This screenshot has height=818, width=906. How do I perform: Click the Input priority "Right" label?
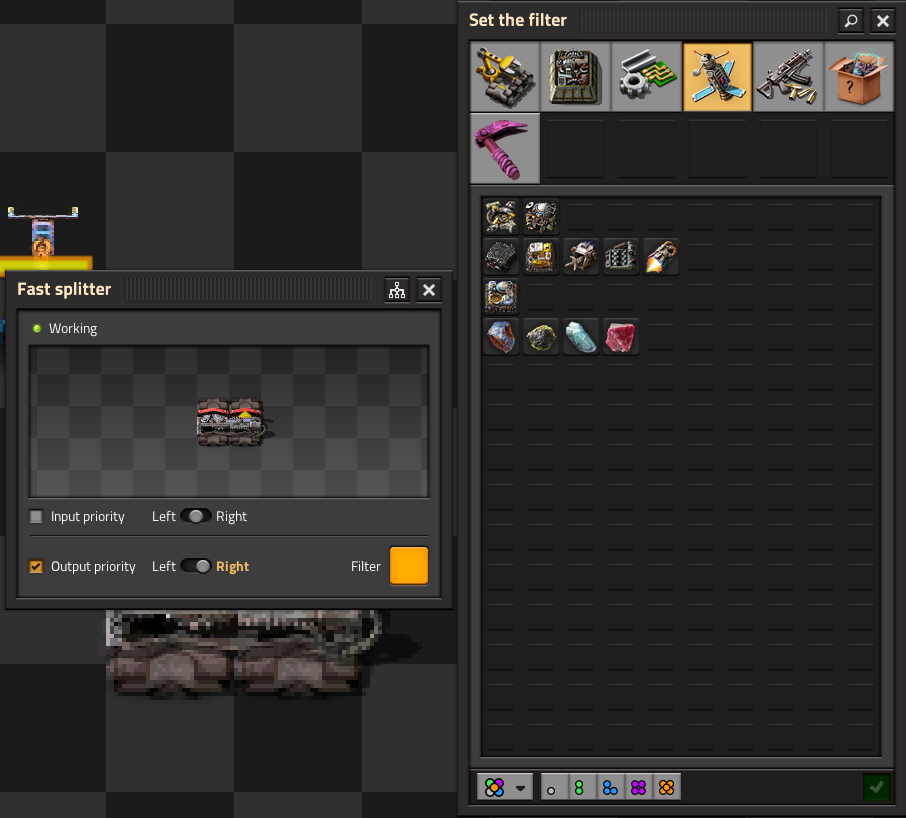pos(231,516)
